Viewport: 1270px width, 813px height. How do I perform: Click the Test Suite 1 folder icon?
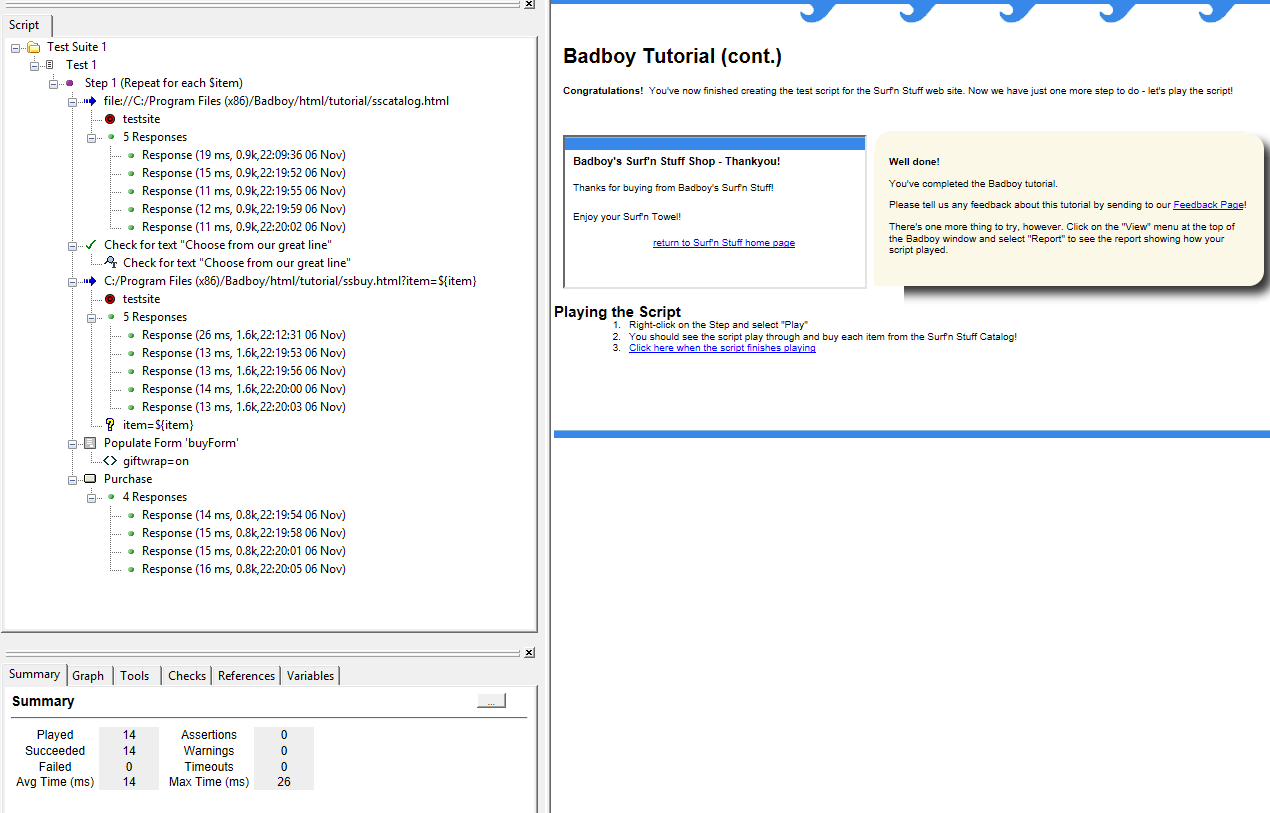click(x=33, y=47)
